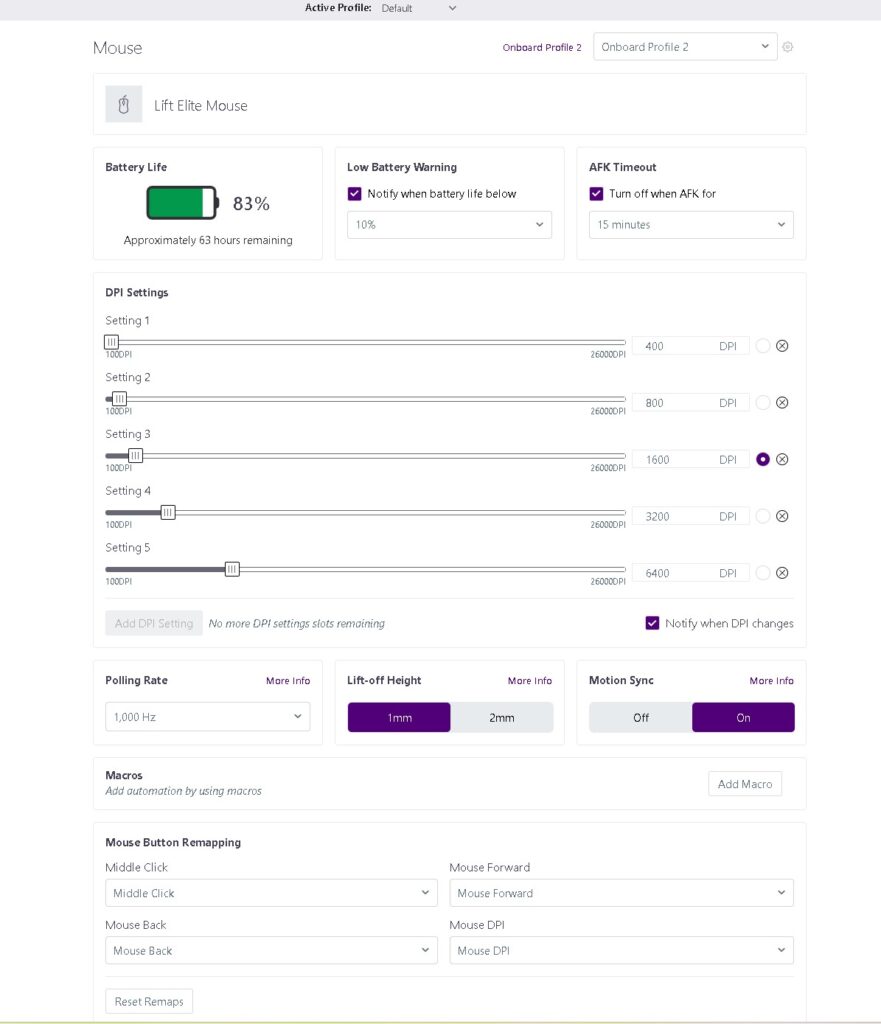
Task: Click the Onboard Profile 2 link
Action: (541, 48)
